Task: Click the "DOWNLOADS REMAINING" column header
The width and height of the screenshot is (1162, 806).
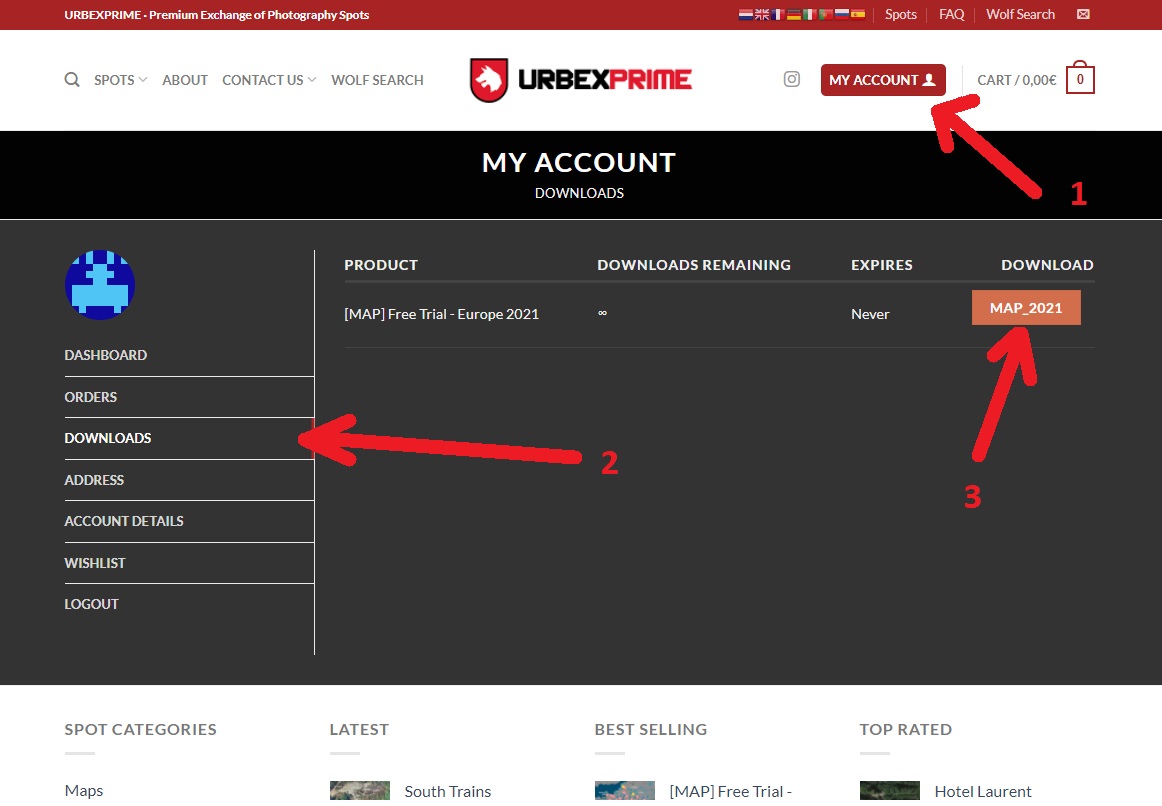Action: click(x=694, y=264)
